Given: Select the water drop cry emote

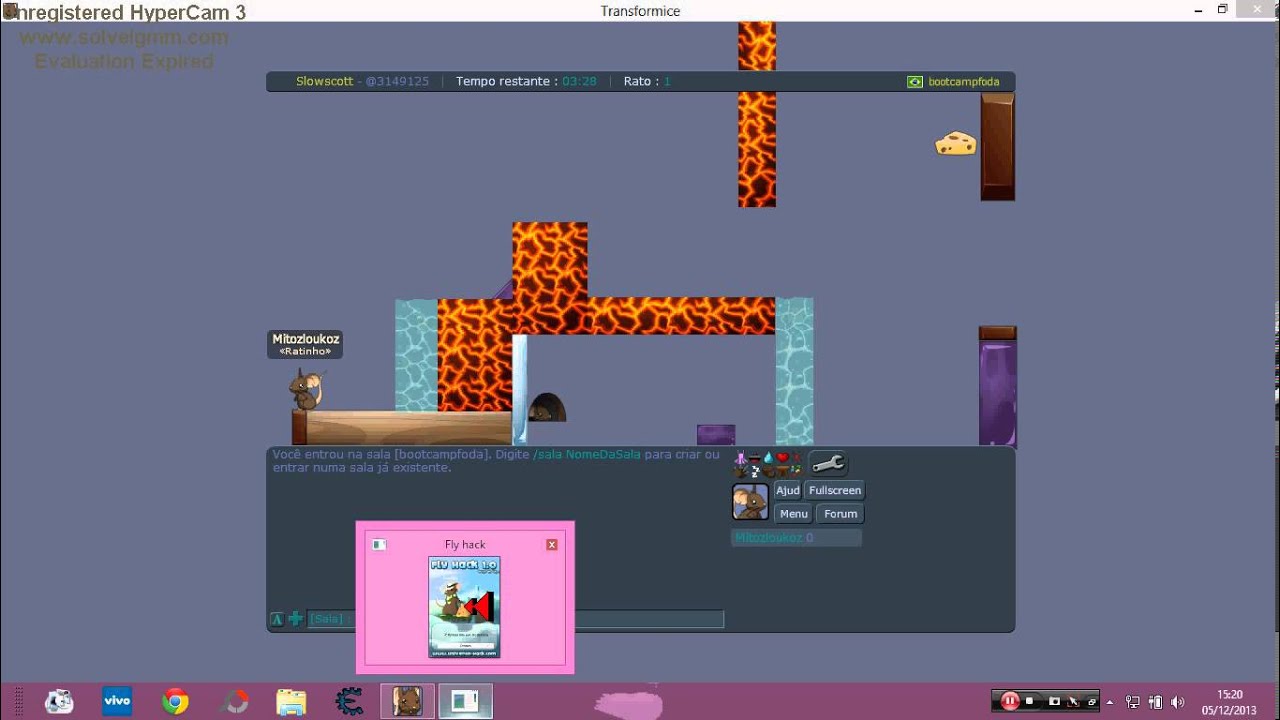Looking at the screenshot, I should pos(768,458).
